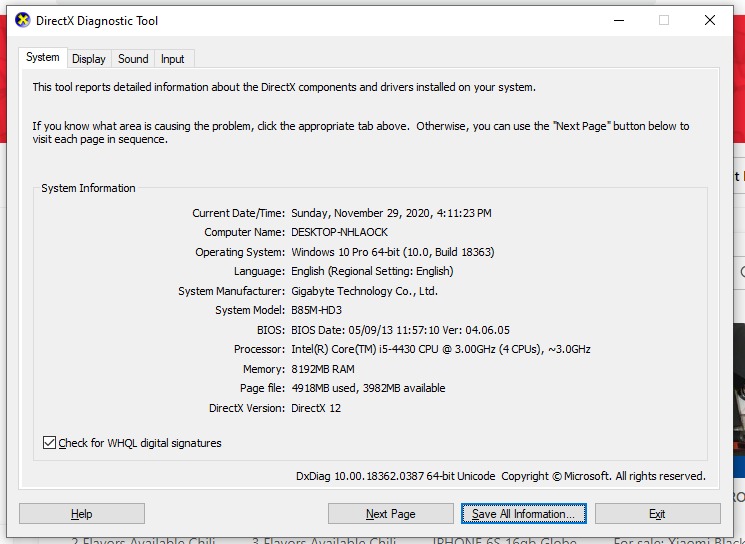This screenshot has width=745, height=544.
Task: Click the System Information group label
Action: tap(88, 188)
